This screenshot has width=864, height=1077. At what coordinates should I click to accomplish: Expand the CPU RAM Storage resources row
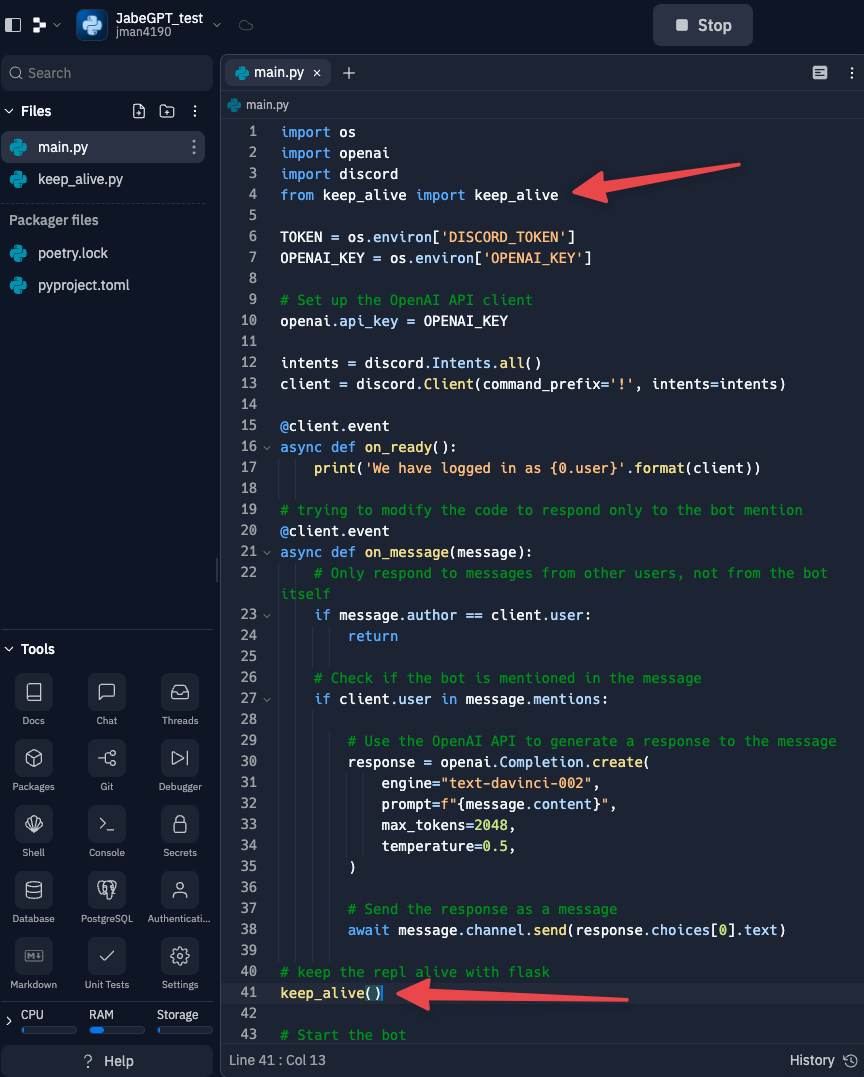pyautogui.click(x=9, y=1021)
